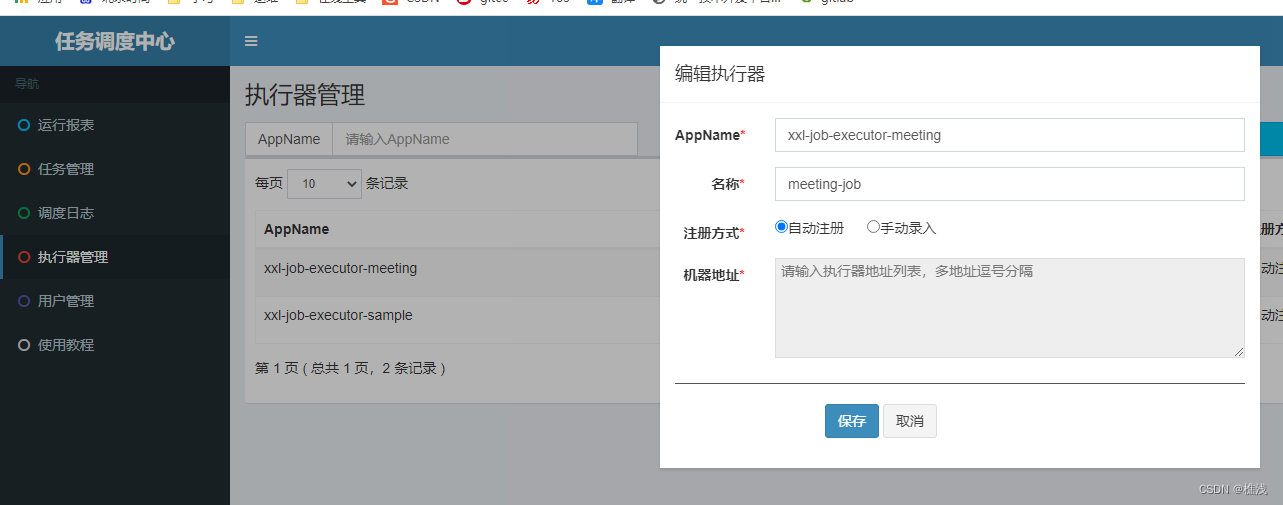Click the 机器地址 textarea resize handle

pos(1239,352)
